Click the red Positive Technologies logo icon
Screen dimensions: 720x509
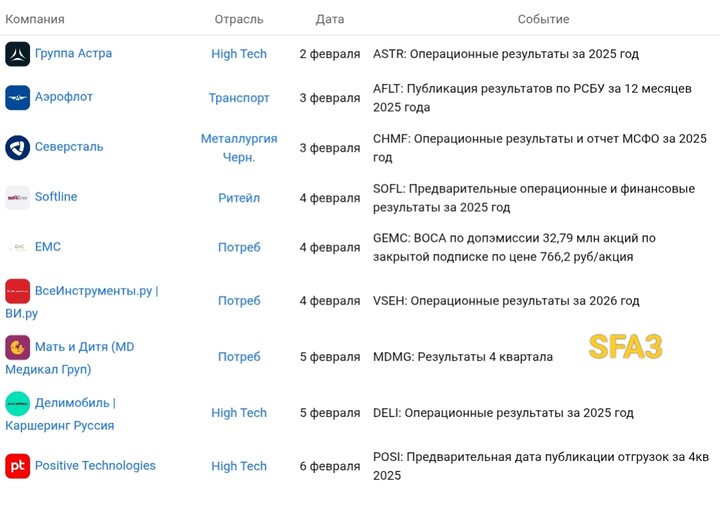[x=17, y=466]
